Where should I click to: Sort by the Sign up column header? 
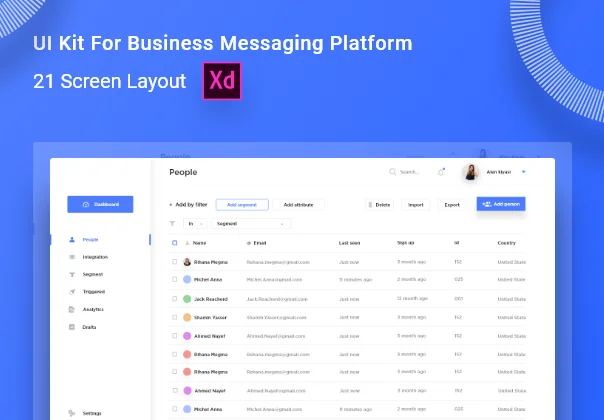pos(406,243)
